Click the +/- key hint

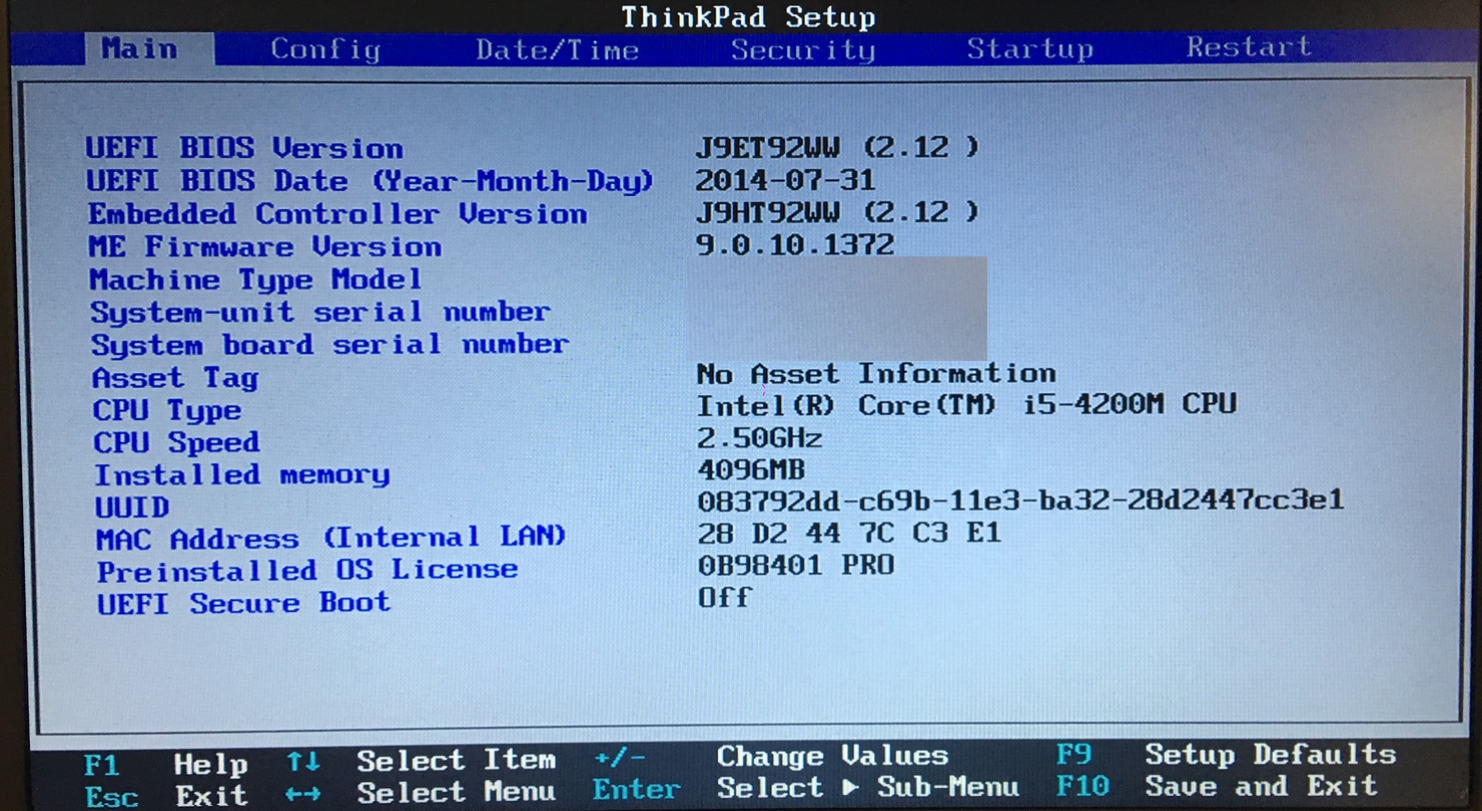pos(620,758)
